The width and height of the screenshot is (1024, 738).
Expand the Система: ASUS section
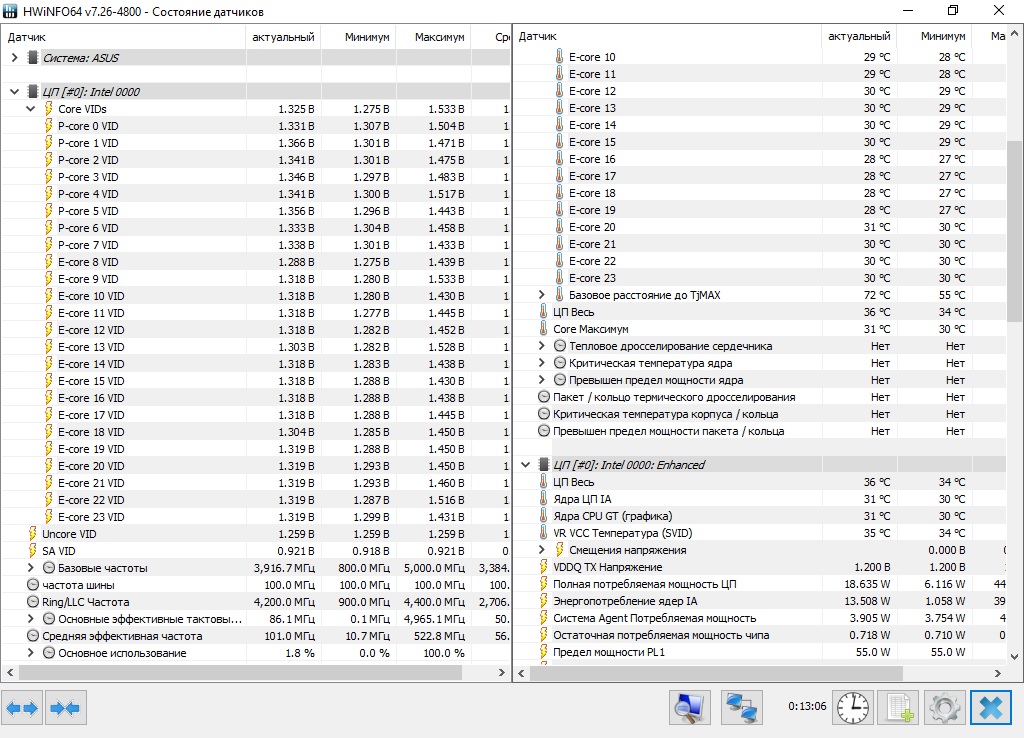[x=14, y=57]
